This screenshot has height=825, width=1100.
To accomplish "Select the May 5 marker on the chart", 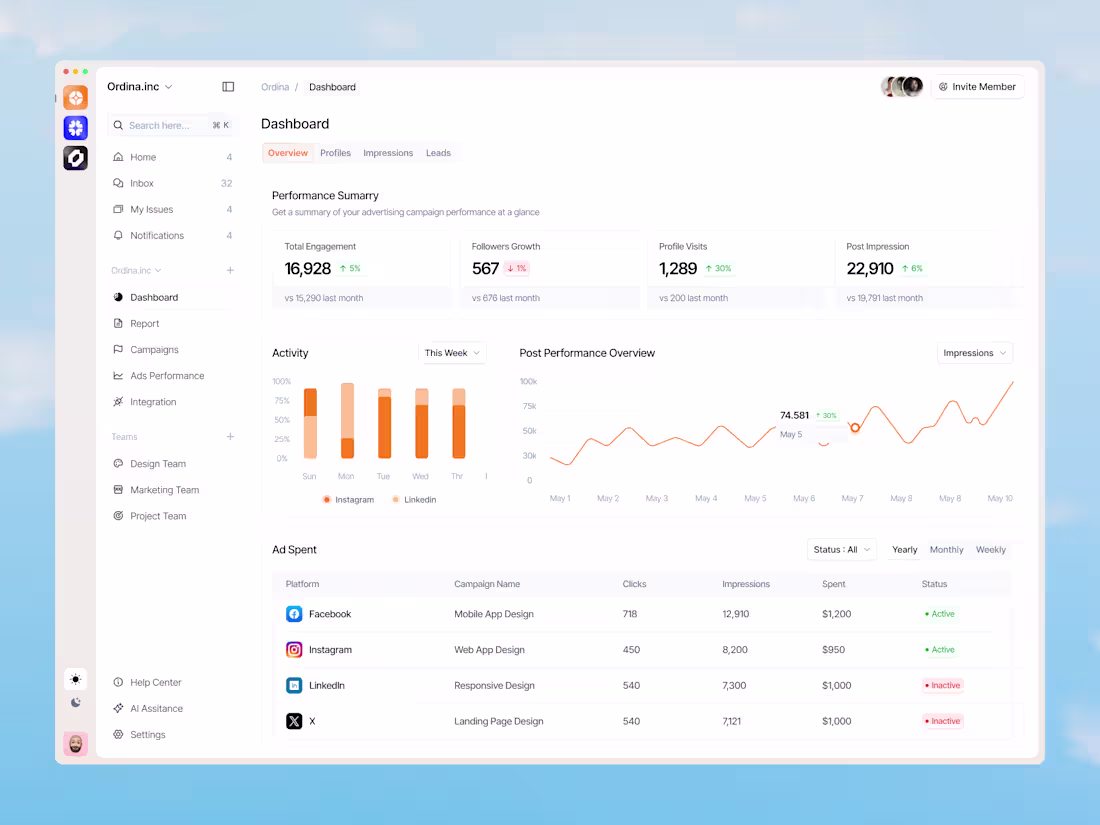I will 855,427.
